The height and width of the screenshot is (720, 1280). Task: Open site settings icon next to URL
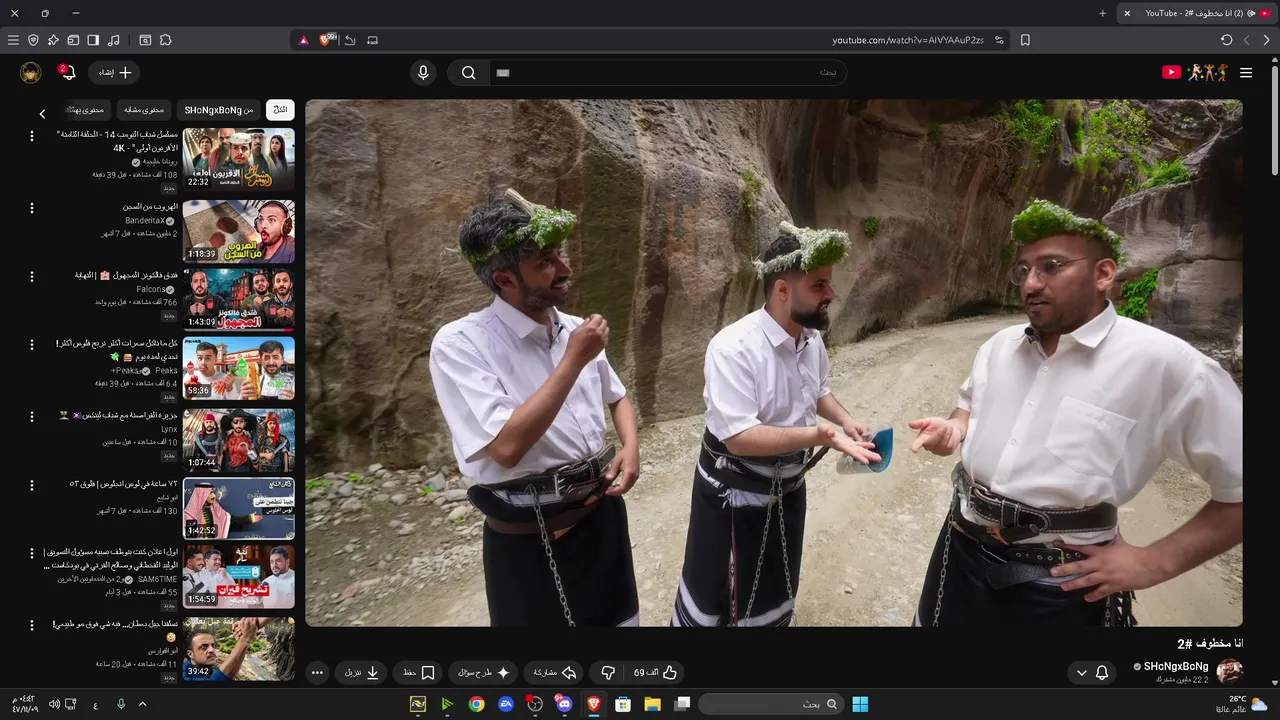point(999,40)
